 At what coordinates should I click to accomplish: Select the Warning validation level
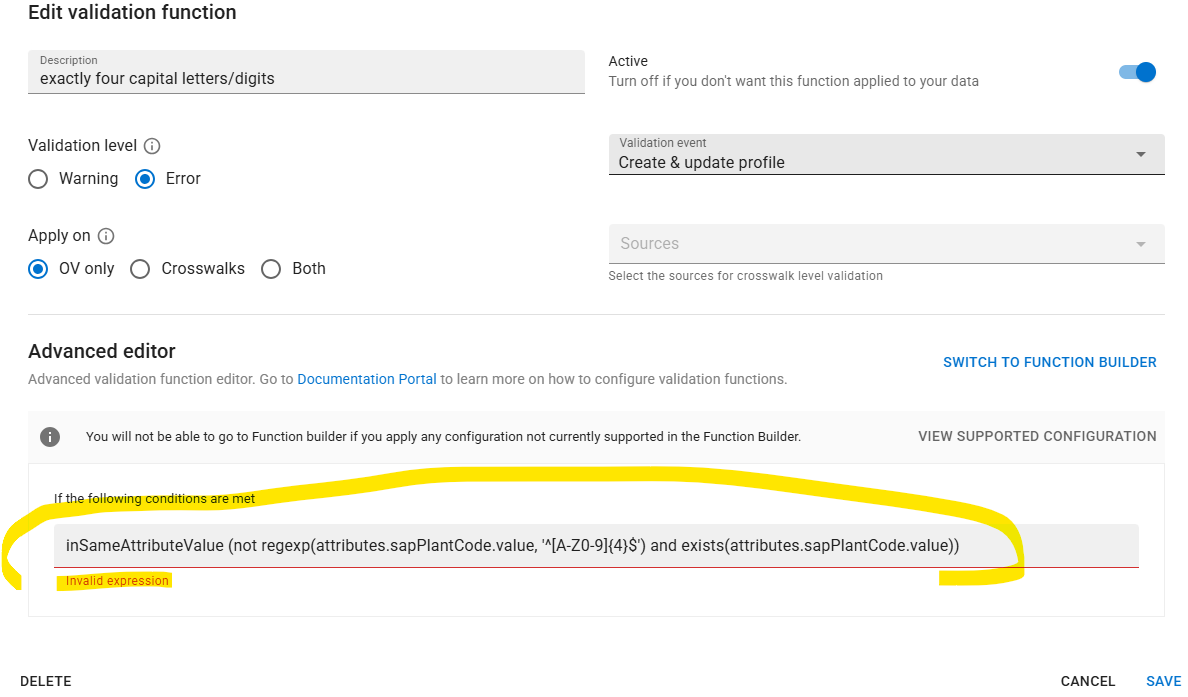[38, 179]
